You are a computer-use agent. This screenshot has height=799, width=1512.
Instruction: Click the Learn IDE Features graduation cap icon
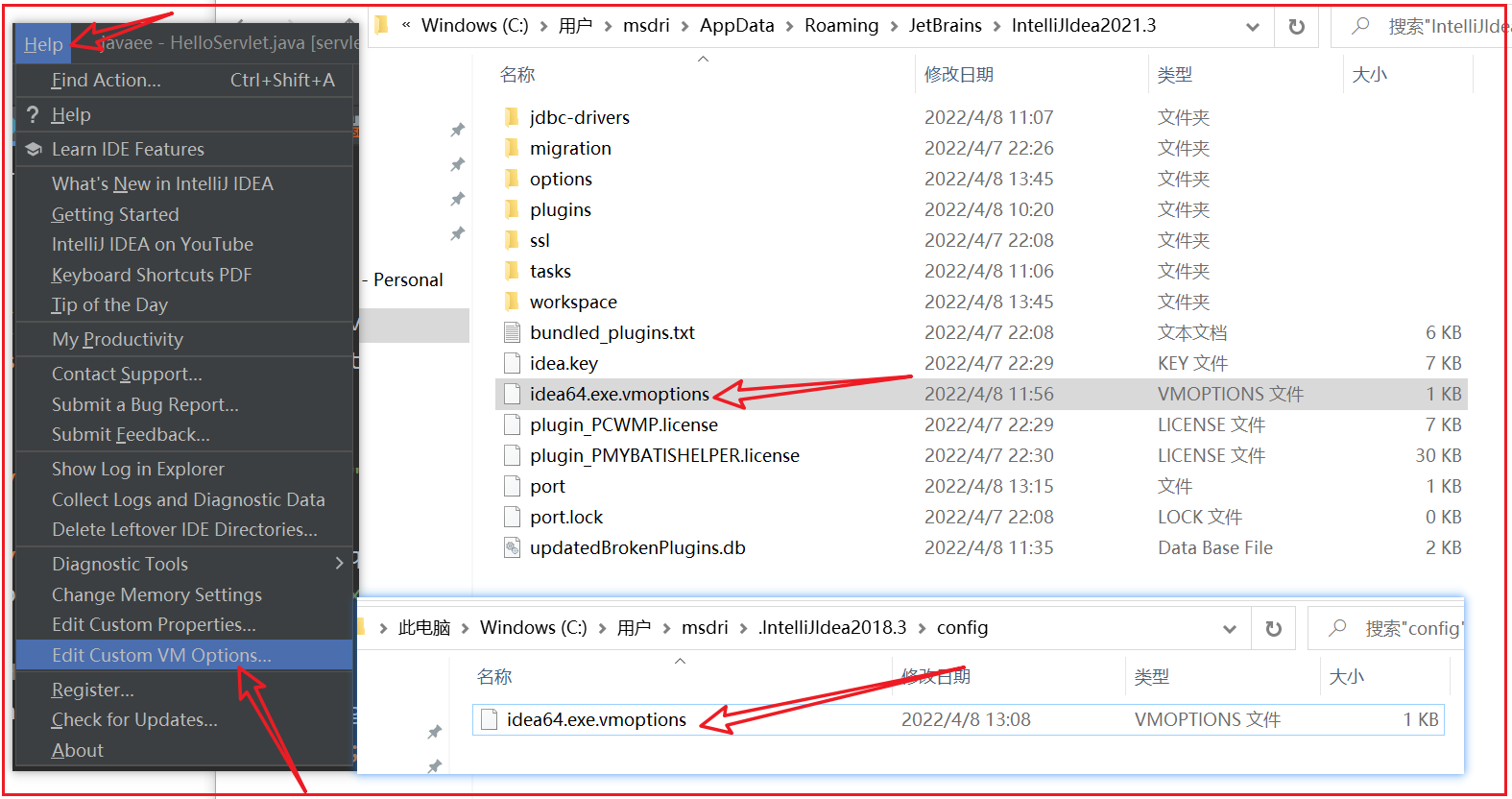34,149
